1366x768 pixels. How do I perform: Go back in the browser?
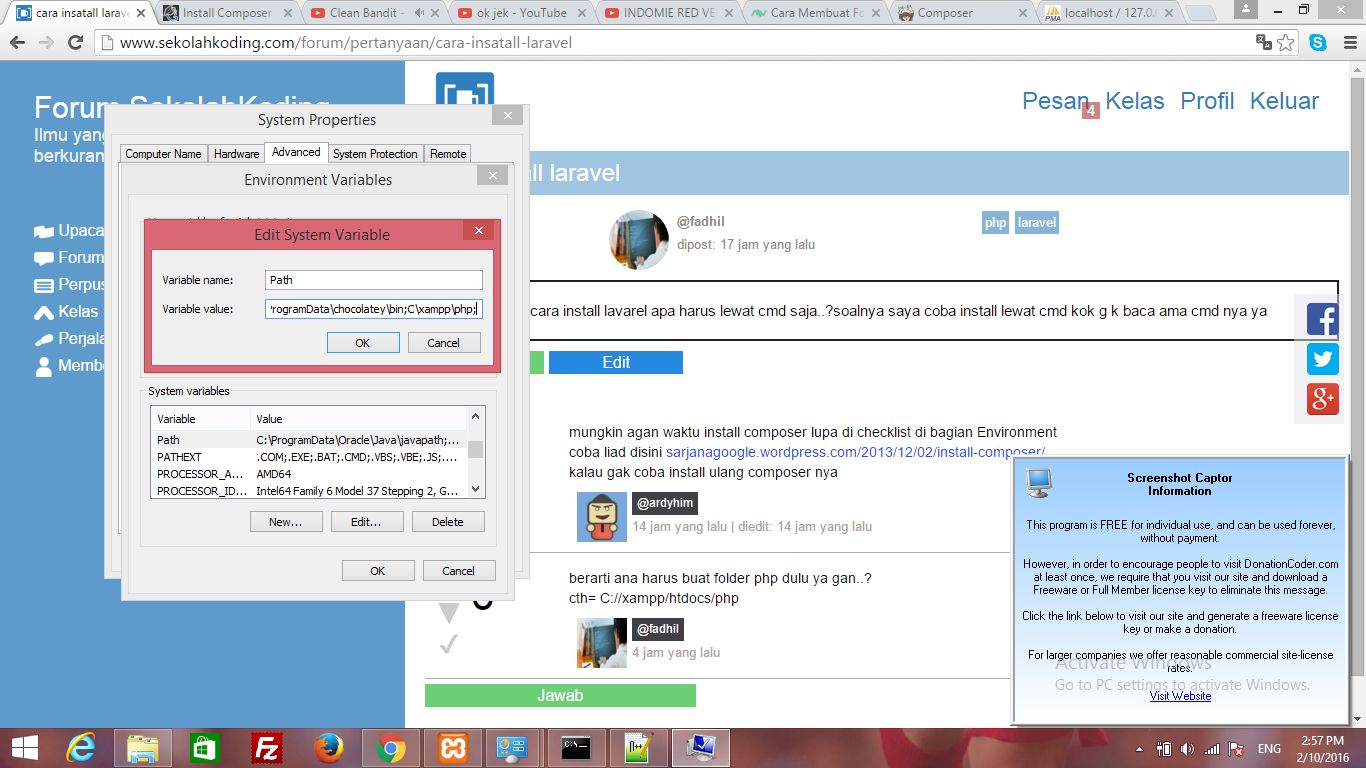point(18,43)
